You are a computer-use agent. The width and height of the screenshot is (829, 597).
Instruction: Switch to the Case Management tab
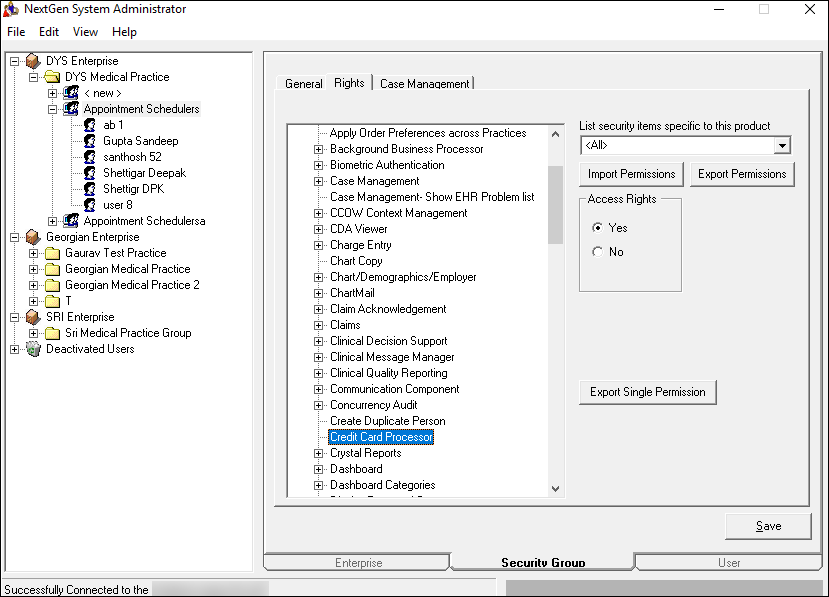[425, 84]
